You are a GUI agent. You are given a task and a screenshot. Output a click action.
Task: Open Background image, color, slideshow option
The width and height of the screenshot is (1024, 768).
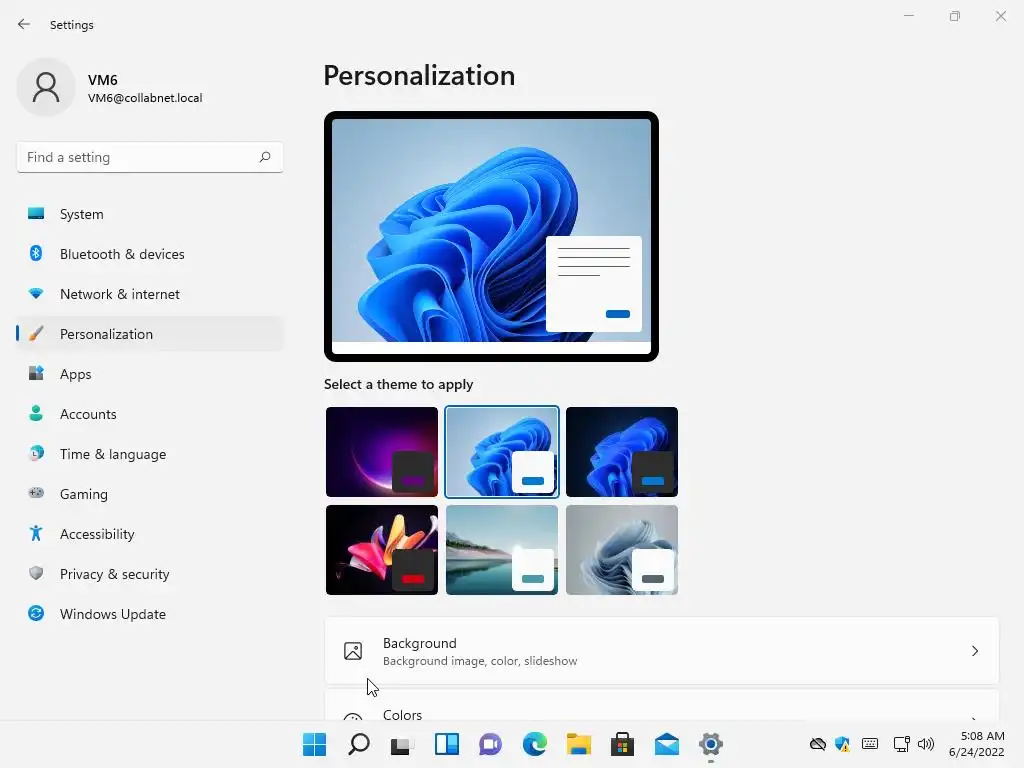(662, 651)
